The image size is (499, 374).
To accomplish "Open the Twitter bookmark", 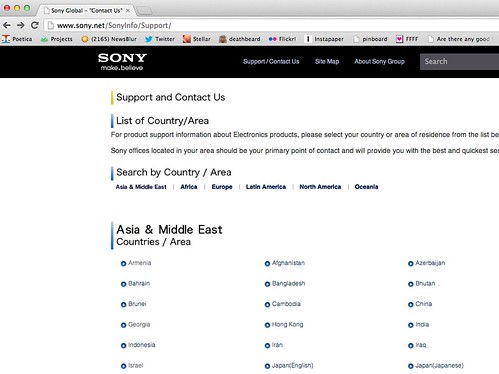I will click(x=160, y=39).
